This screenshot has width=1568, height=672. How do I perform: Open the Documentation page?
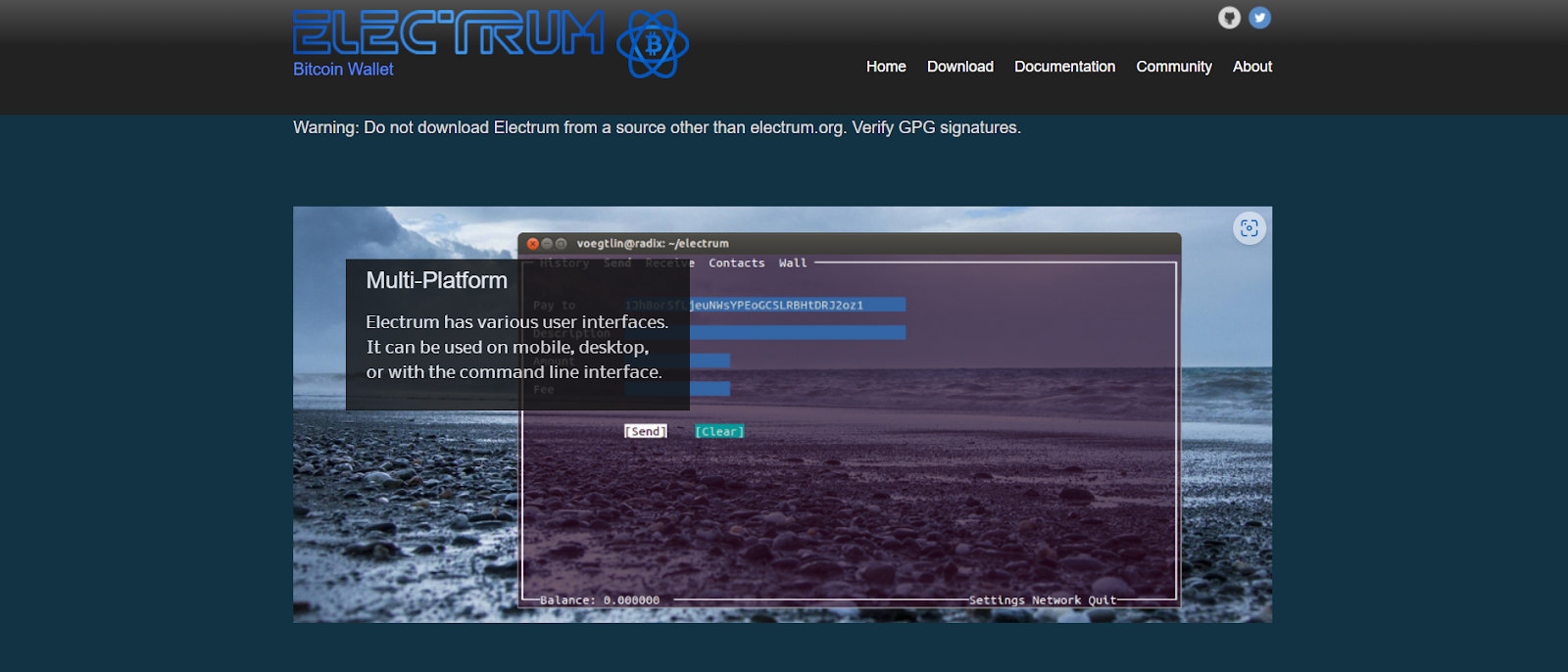pyautogui.click(x=1064, y=67)
